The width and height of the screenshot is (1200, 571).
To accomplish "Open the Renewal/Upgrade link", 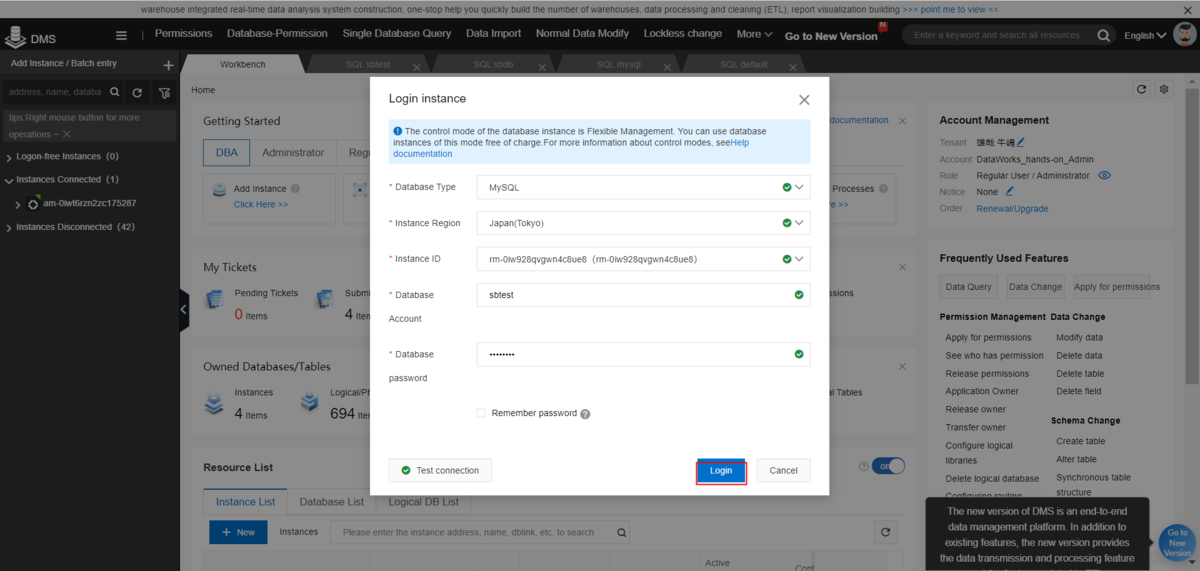I will tap(1011, 208).
